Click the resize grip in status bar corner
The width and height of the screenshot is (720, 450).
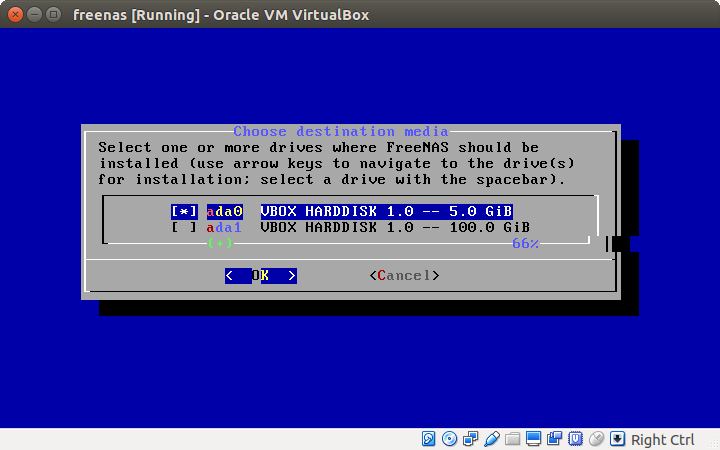point(714,444)
